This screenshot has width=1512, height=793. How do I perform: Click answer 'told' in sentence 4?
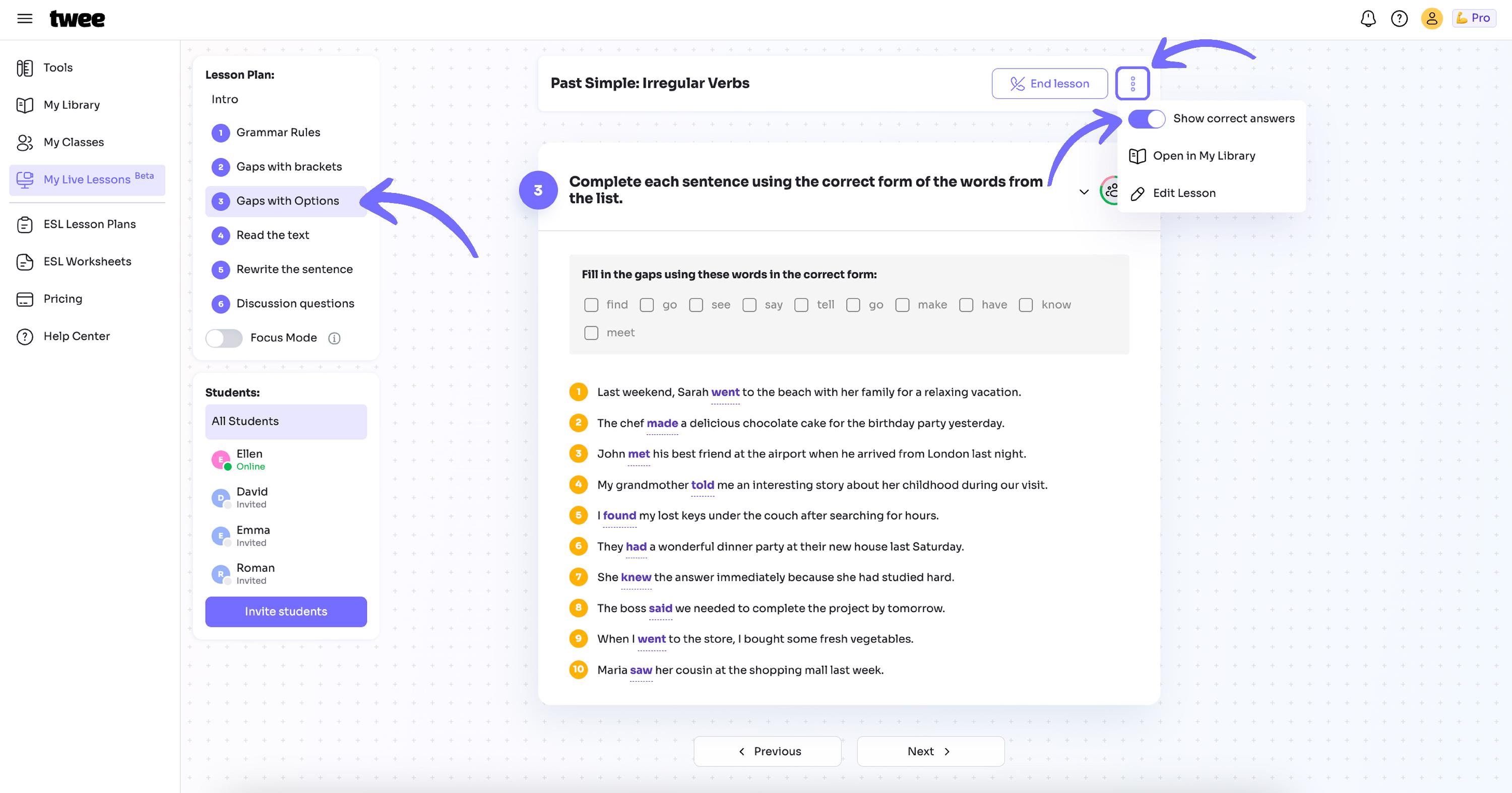[703, 485]
